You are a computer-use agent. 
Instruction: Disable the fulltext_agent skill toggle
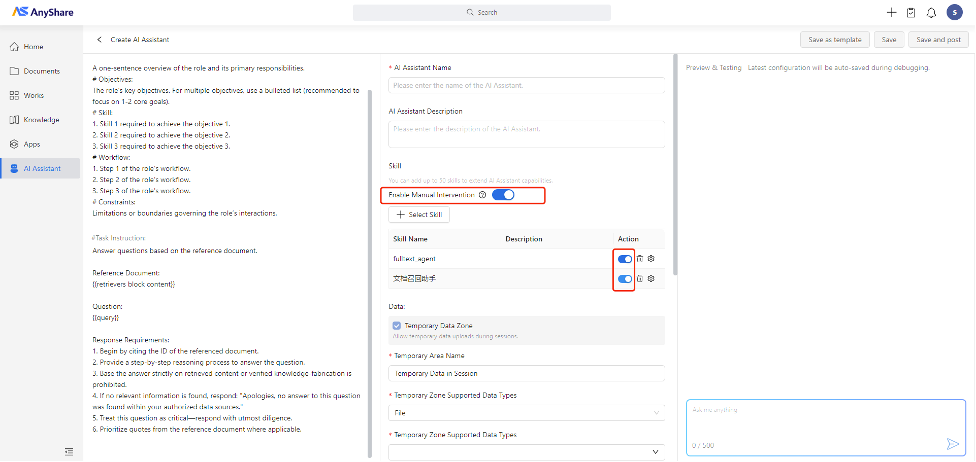[x=625, y=259]
